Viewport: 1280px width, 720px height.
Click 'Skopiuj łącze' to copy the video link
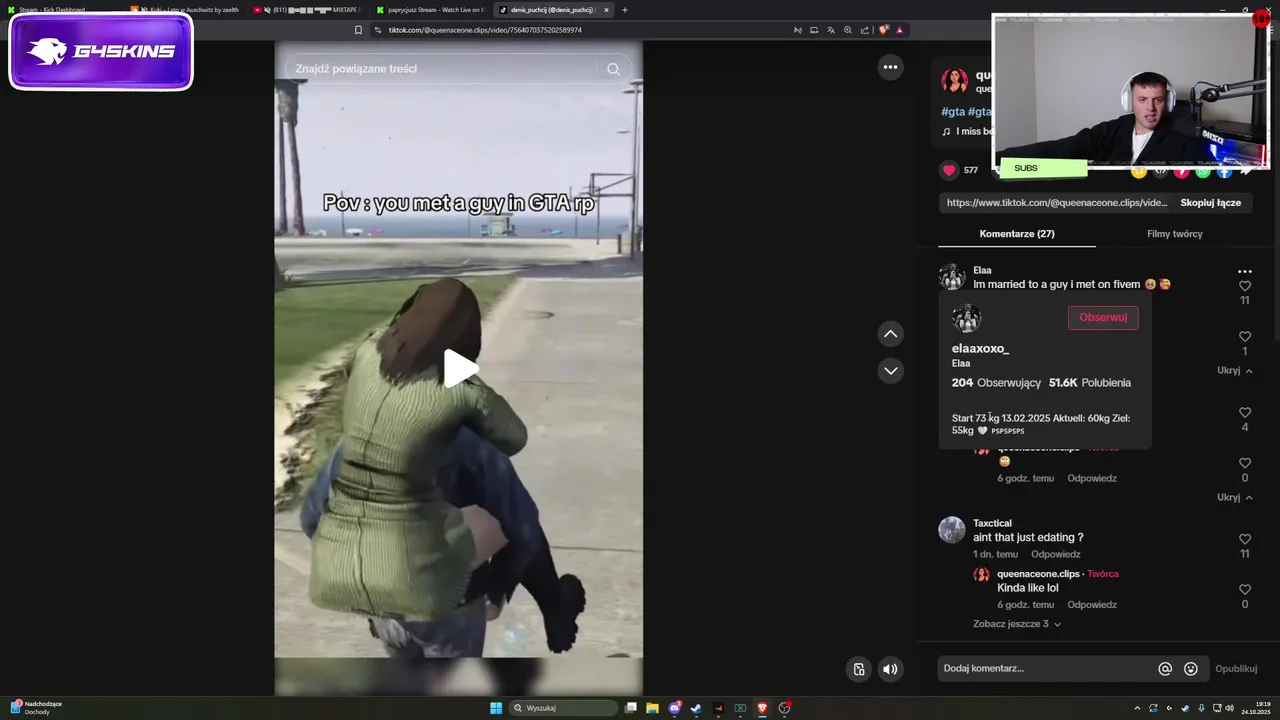click(x=1210, y=202)
